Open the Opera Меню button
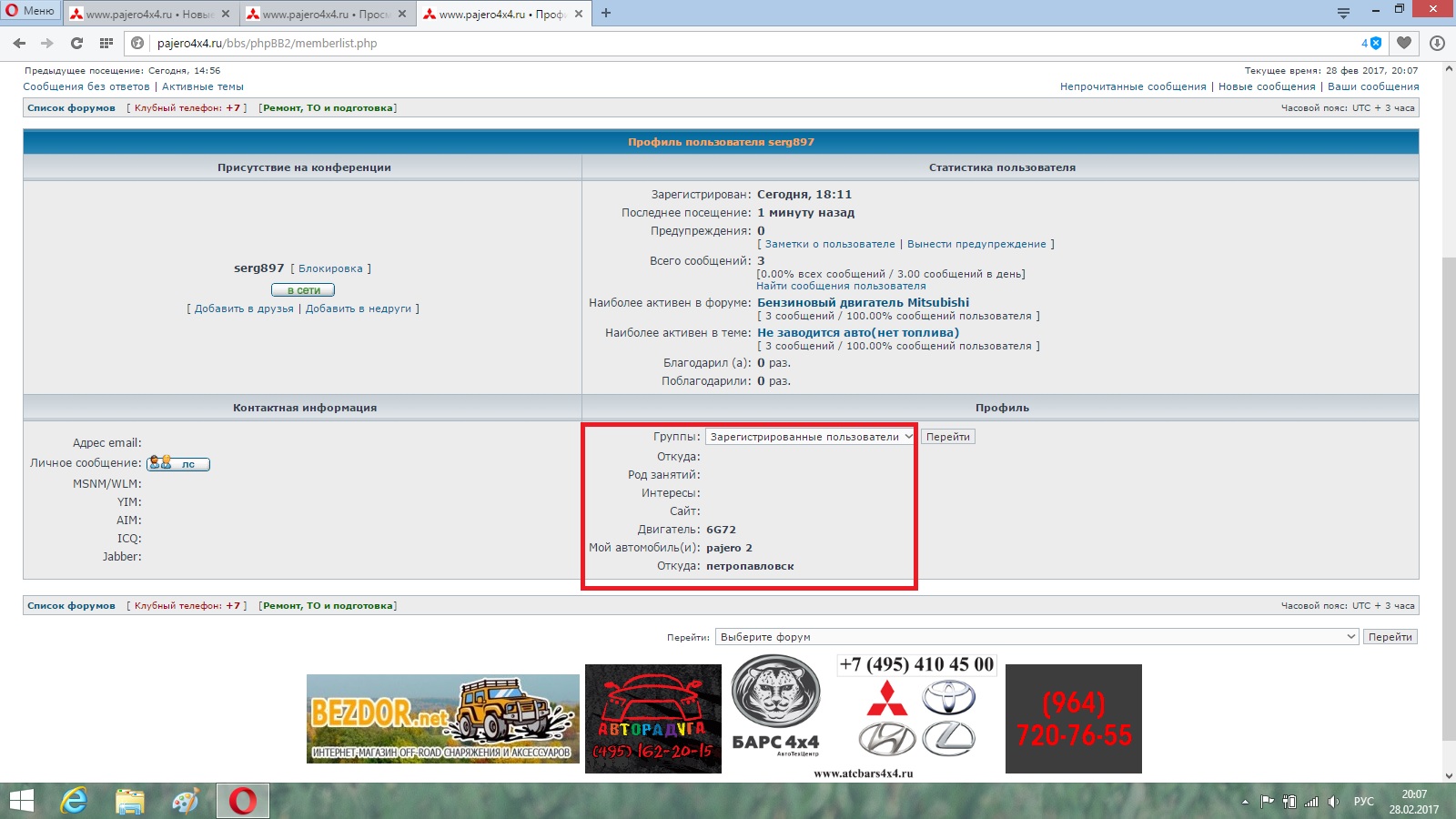Screen dimensions: 1456x819 (30, 11)
